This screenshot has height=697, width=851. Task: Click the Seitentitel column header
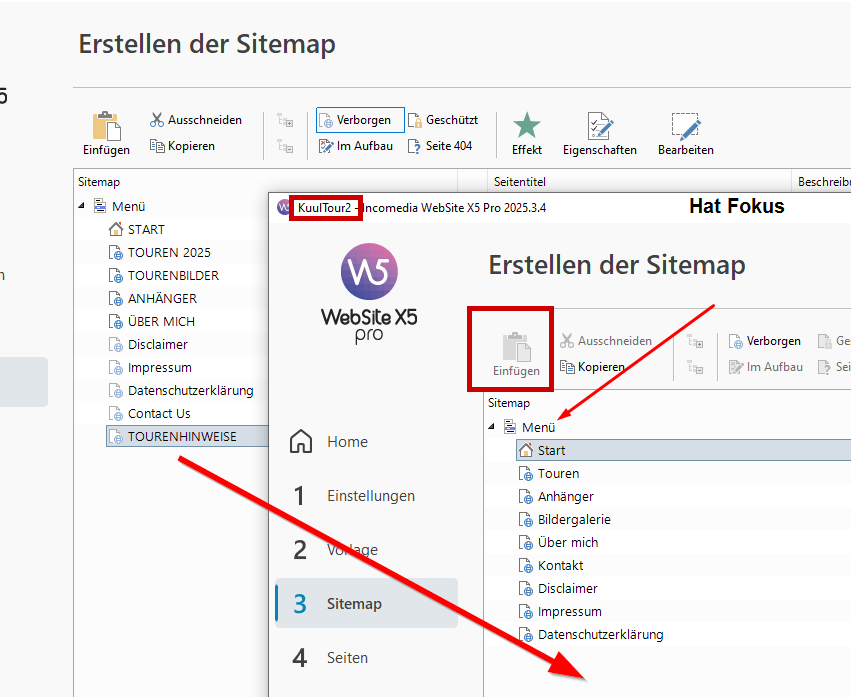point(518,182)
